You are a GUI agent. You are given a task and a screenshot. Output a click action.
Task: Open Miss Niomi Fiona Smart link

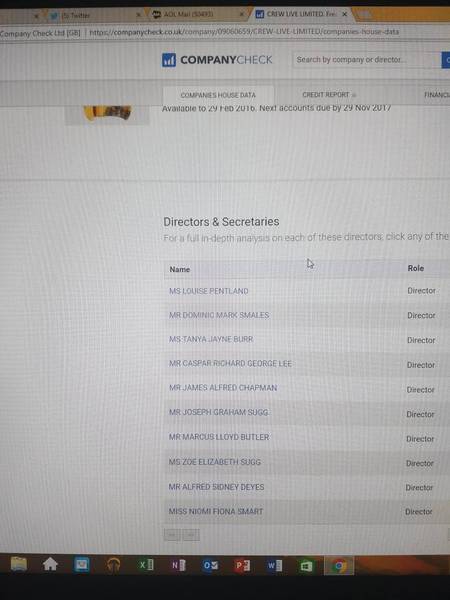[x=216, y=511]
